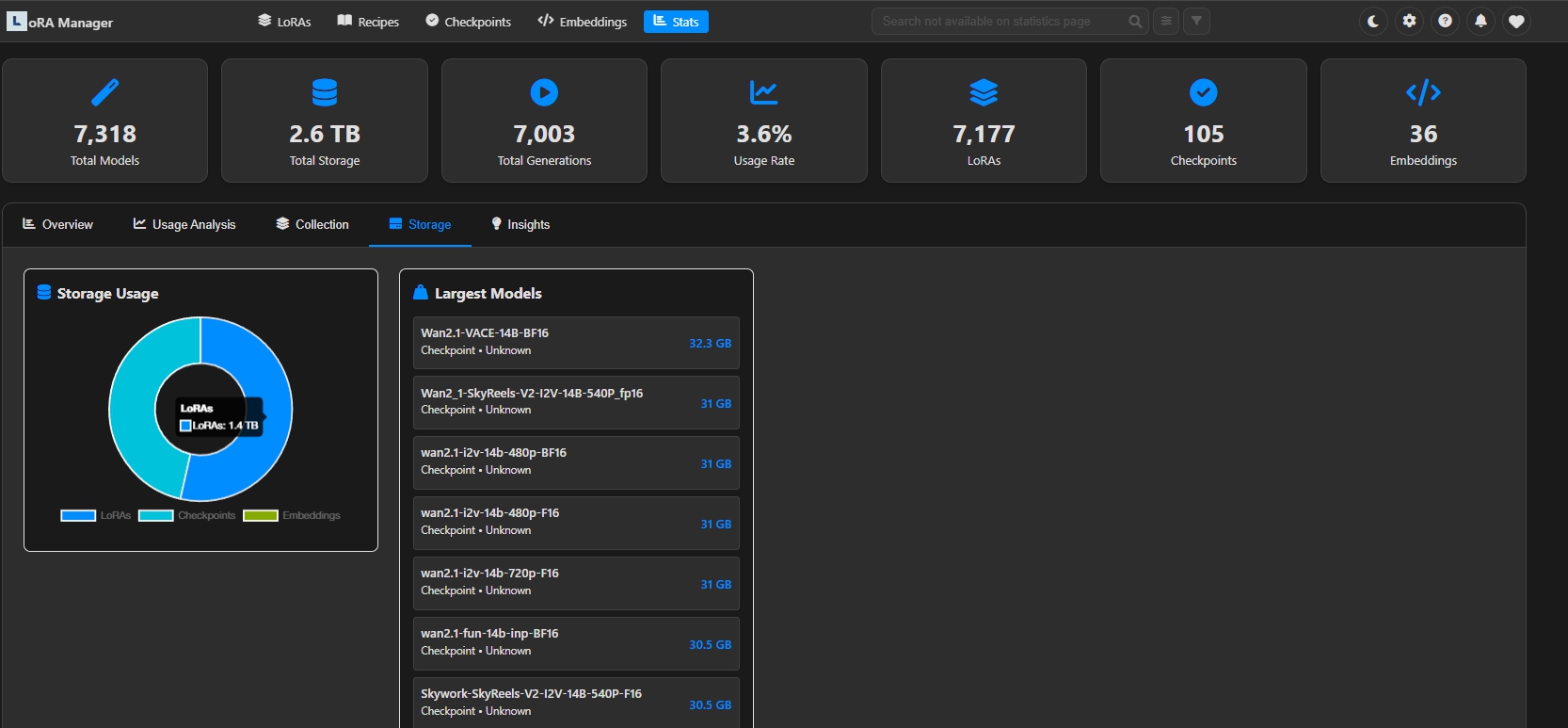Click the Embeddings code brackets icon

[x=1423, y=92]
